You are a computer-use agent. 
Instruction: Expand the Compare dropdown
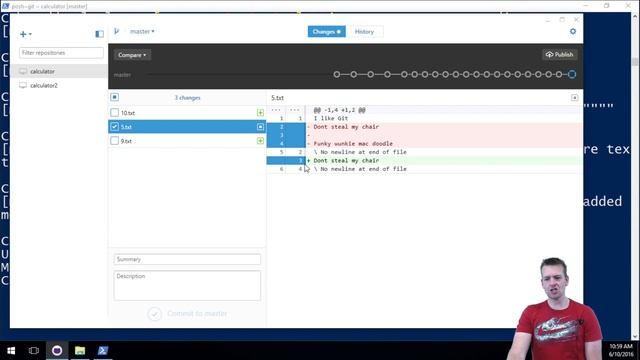tap(132, 55)
